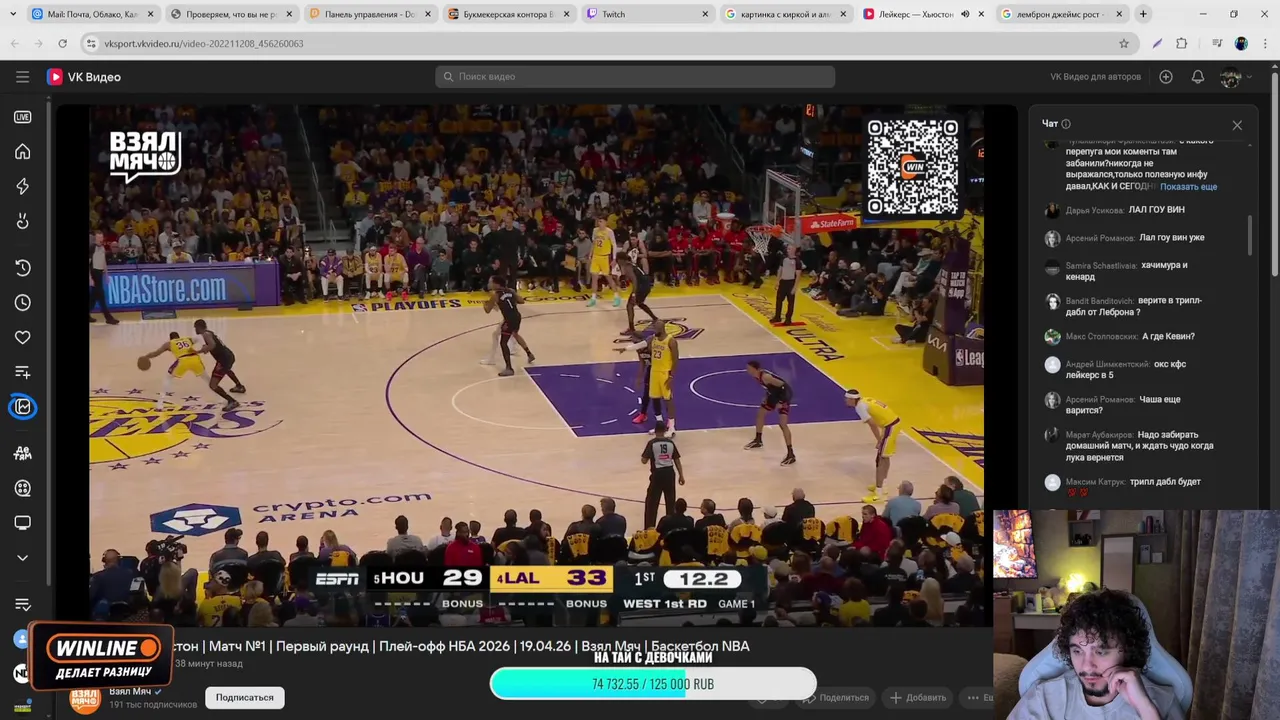
Task: Click Поделиться under the video
Action: 837,697
